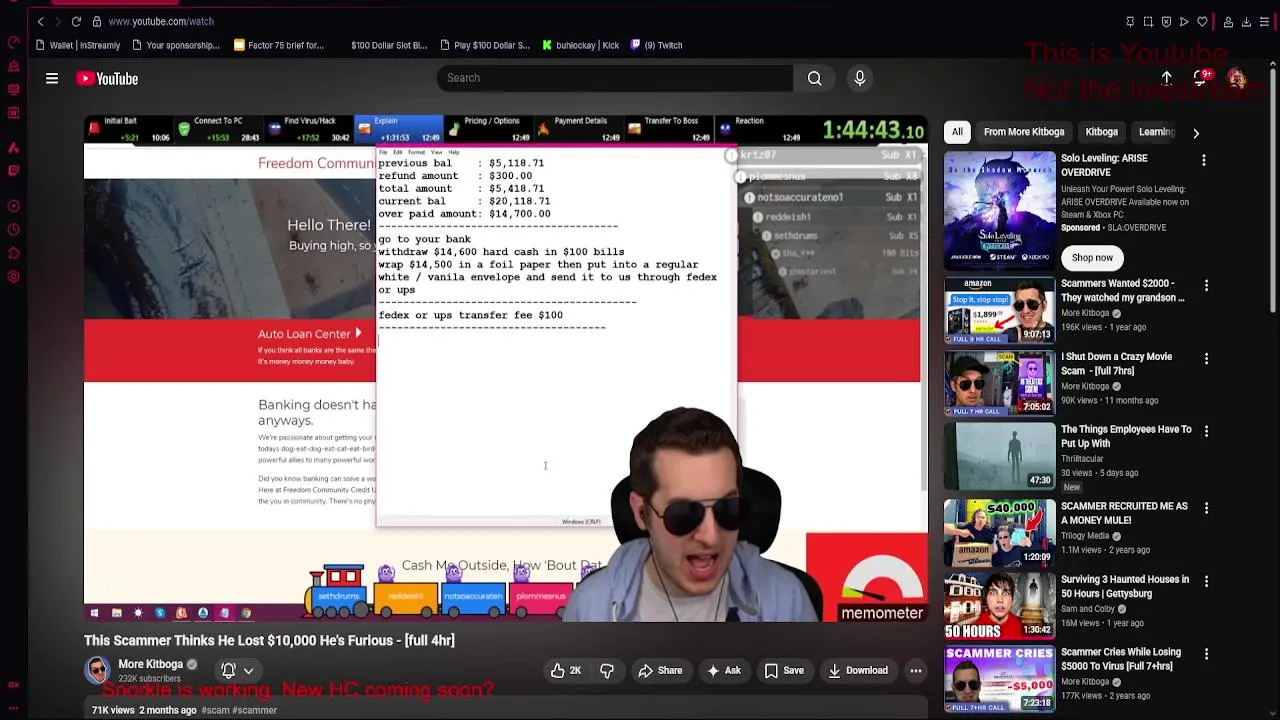Open Thrillitacular channel name under video
Image resolution: width=1280 pixels, height=720 pixels.
tap(1082, 459)
